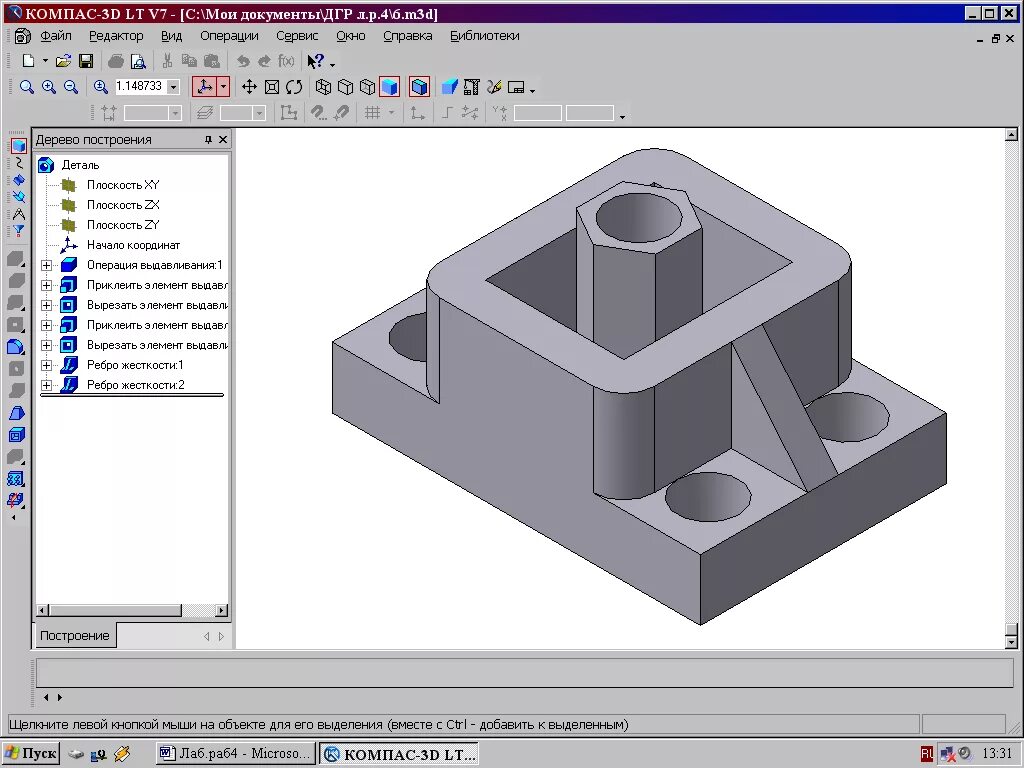
Task: Save the model with the floppy icon
Action: click(86, 61)
